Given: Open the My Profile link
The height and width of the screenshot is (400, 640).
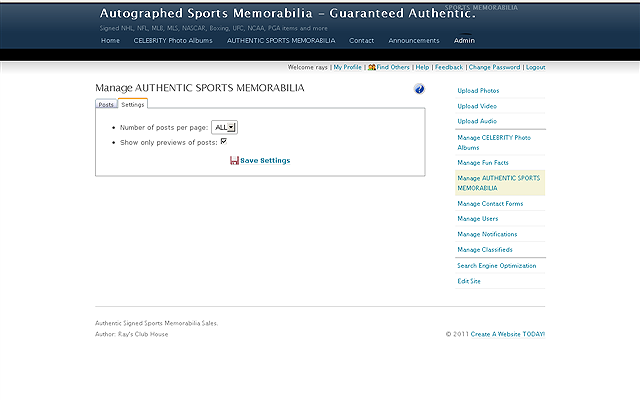Looking at the screenshot, I should pyautogui.click(x=348, y=67).
